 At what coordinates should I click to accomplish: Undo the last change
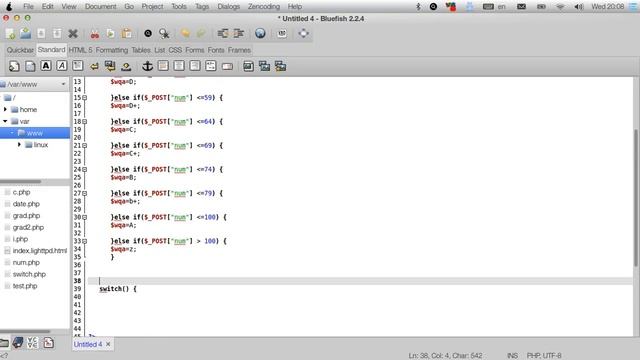(185, 33)
